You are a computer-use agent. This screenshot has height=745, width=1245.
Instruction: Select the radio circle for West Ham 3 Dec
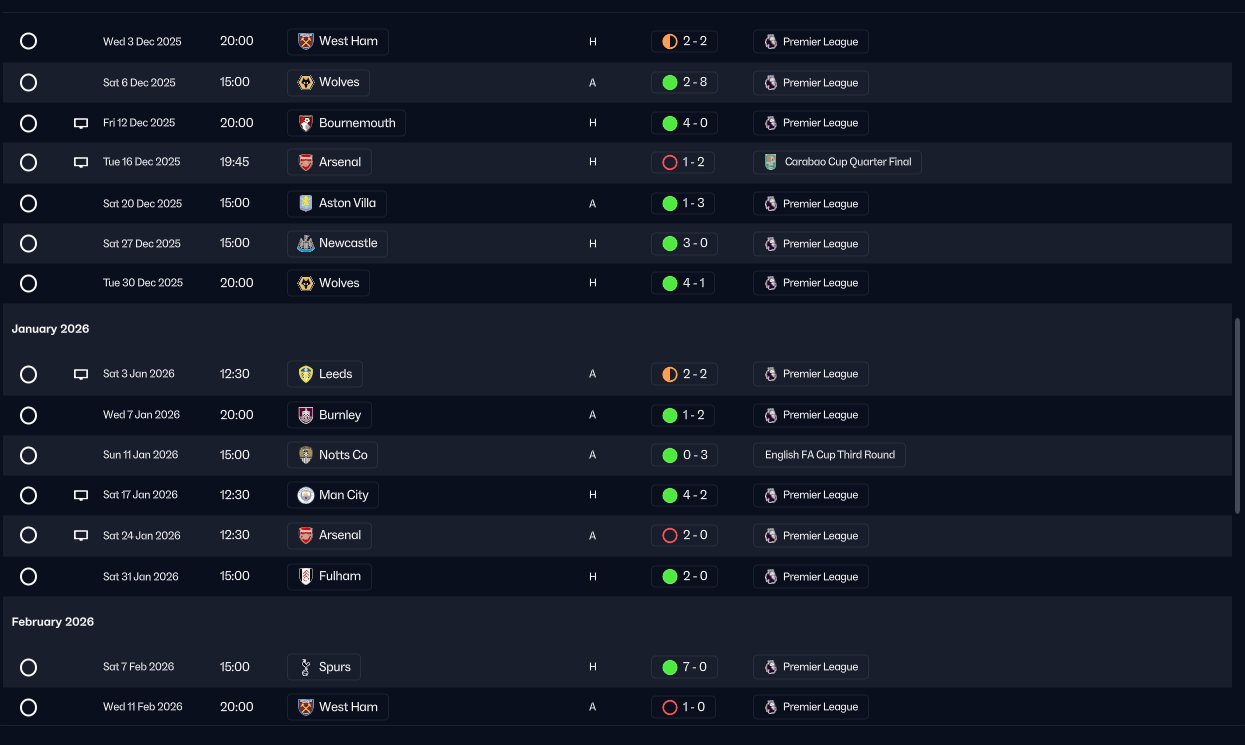pos(29,42)
